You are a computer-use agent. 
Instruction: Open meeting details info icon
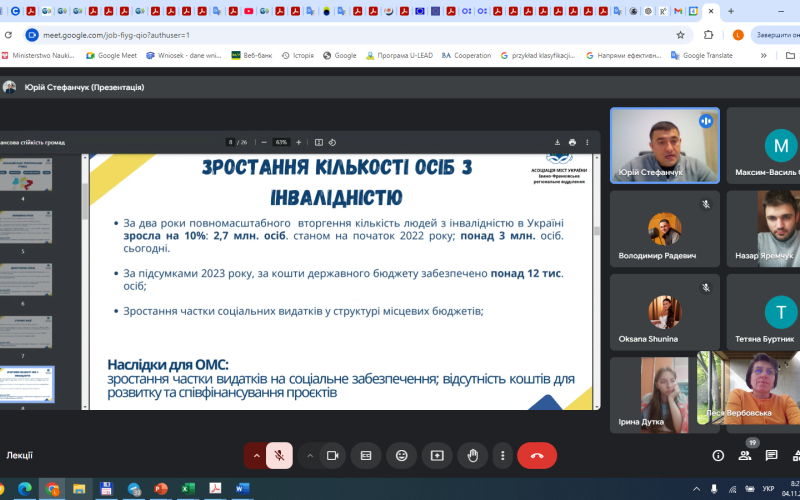[x=718, y=456]
